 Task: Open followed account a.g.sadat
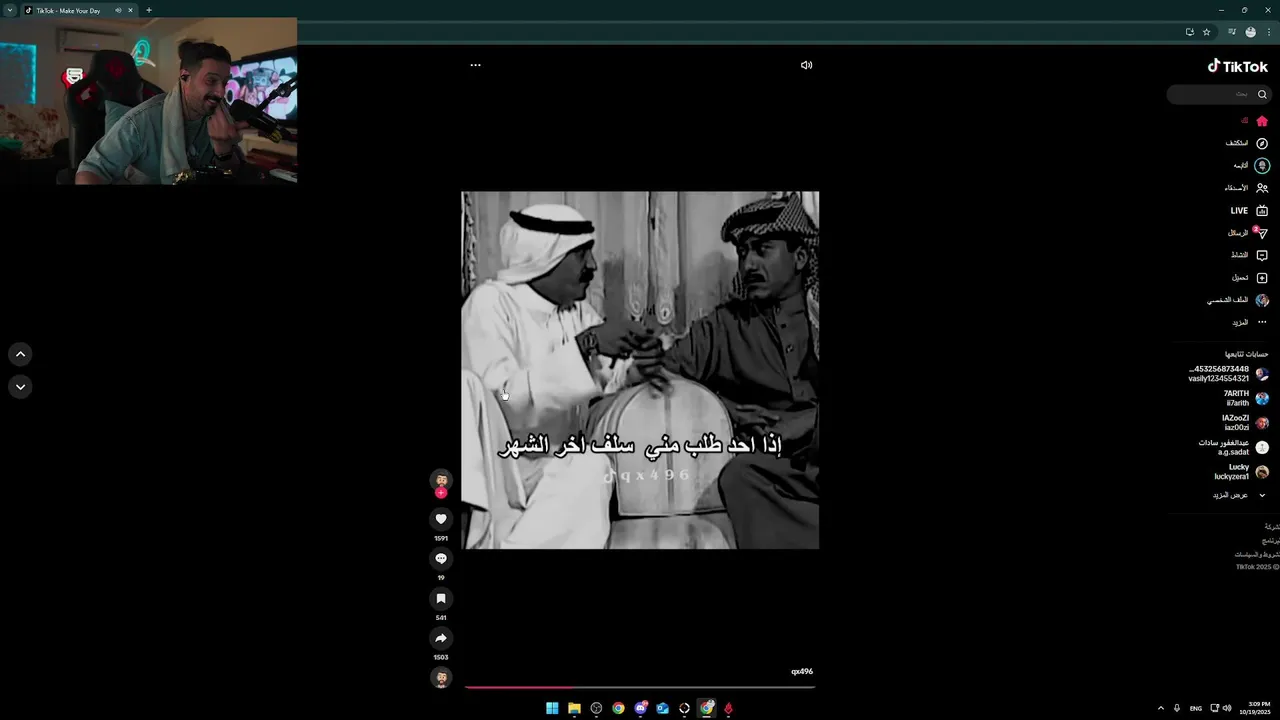pos(1234,447)
